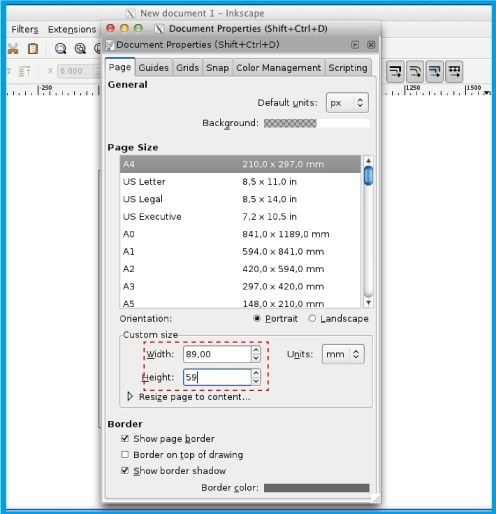Select US Letter page size
Viewport: 496px width, 514px height.
(240, 182)
